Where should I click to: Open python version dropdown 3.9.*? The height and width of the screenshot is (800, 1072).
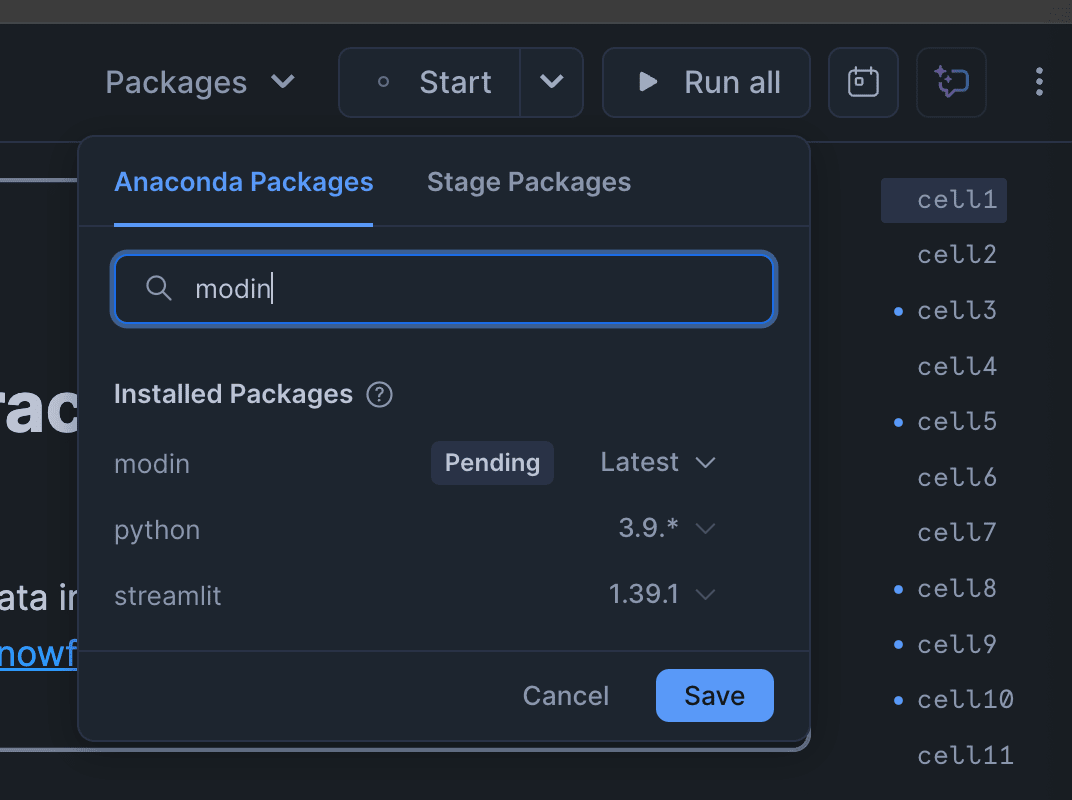tap(667, 529)
